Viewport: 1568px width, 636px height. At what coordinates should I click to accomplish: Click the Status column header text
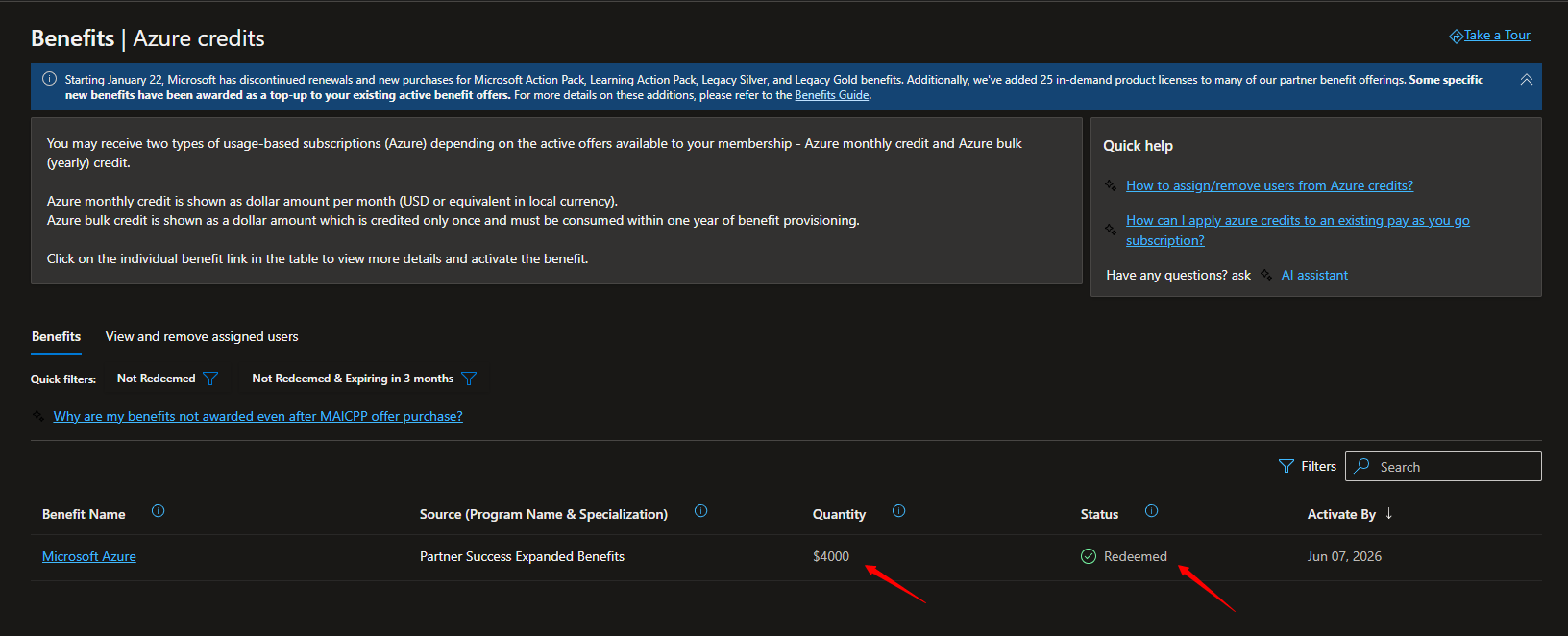click(x=1099, y=514)
